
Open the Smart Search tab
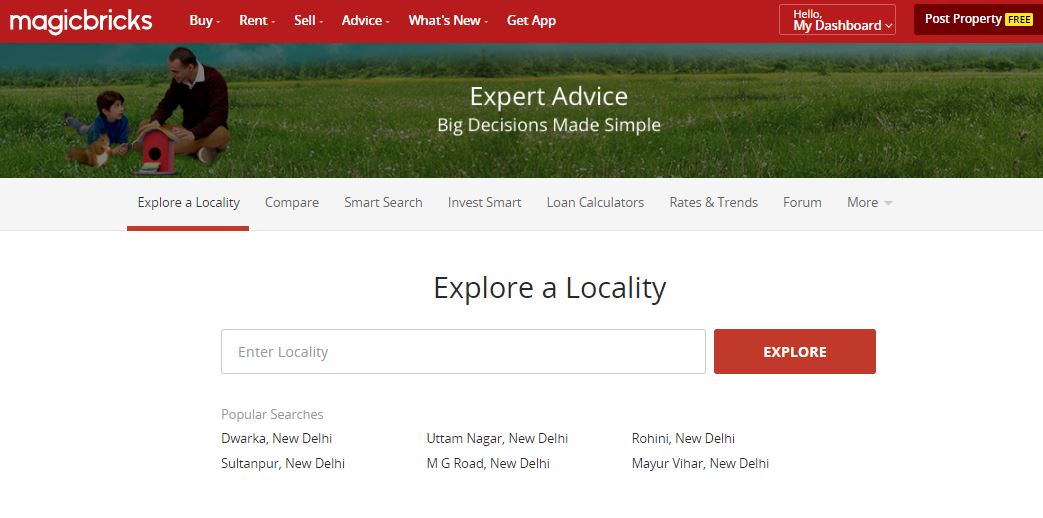(x=383, y=202)
